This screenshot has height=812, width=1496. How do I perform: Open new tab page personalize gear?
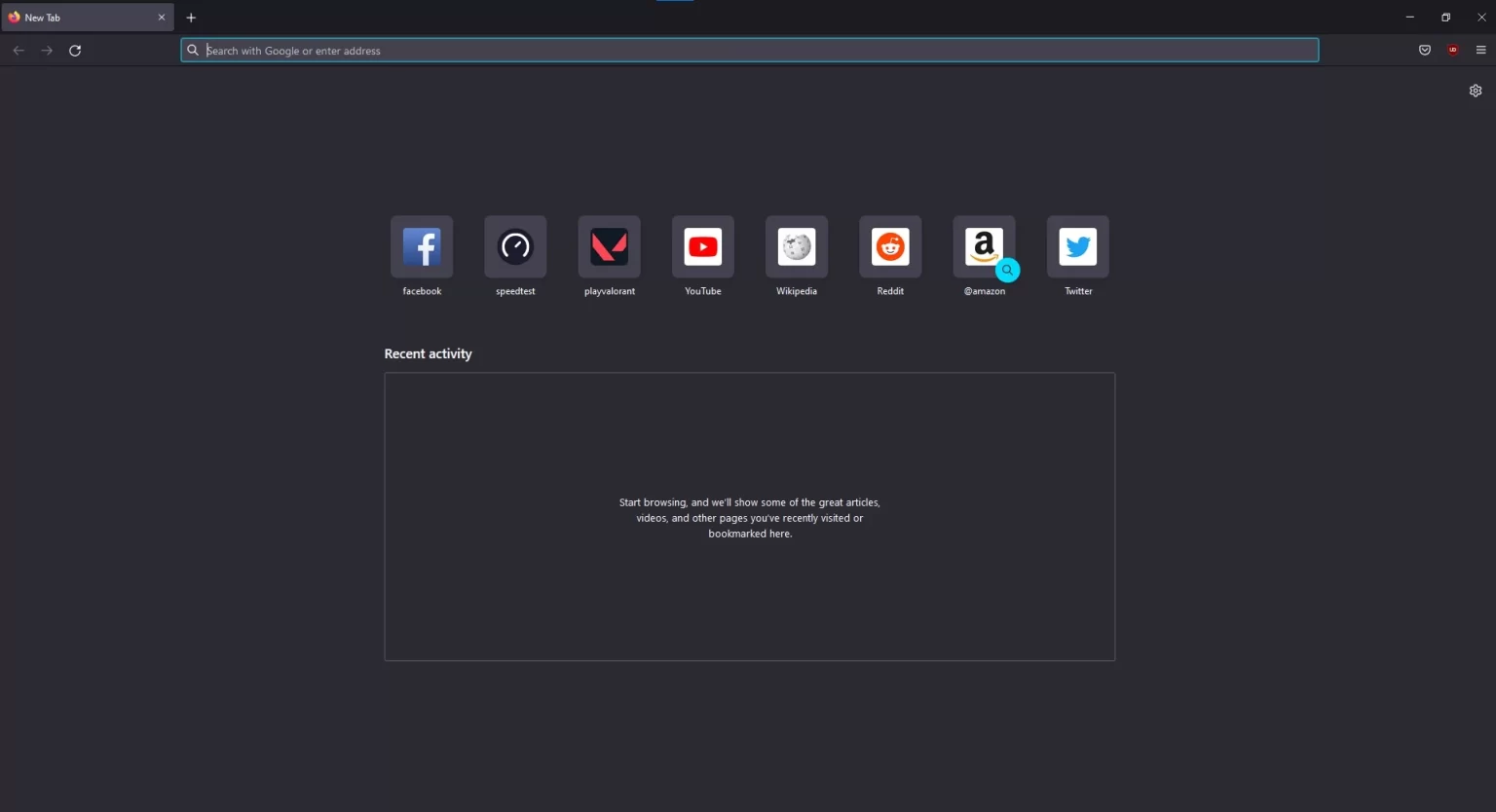click(1476, 91)
